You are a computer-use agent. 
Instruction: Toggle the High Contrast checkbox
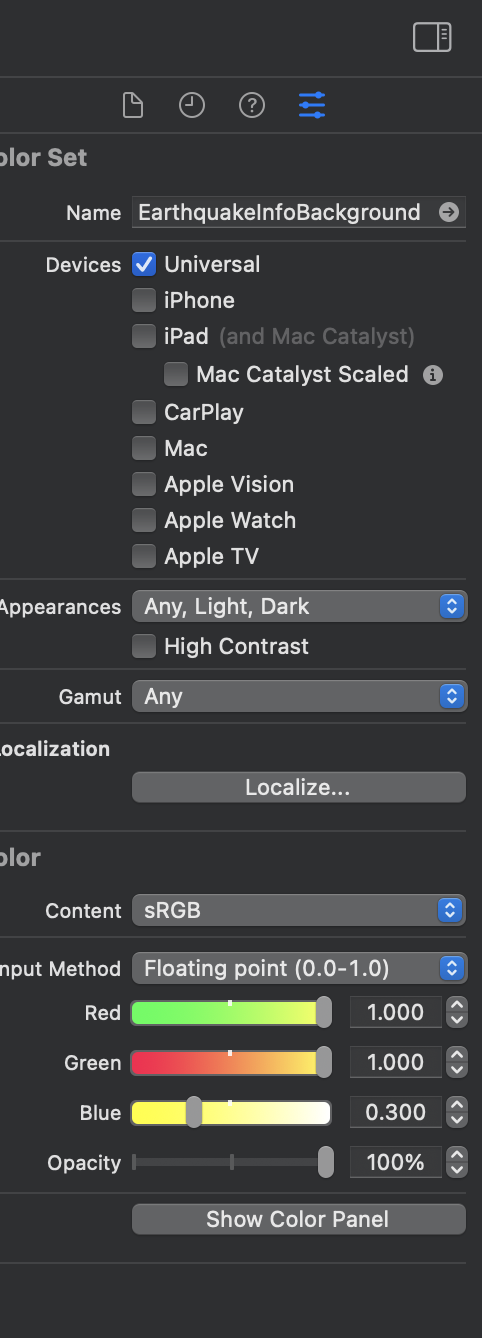[145, 647]
